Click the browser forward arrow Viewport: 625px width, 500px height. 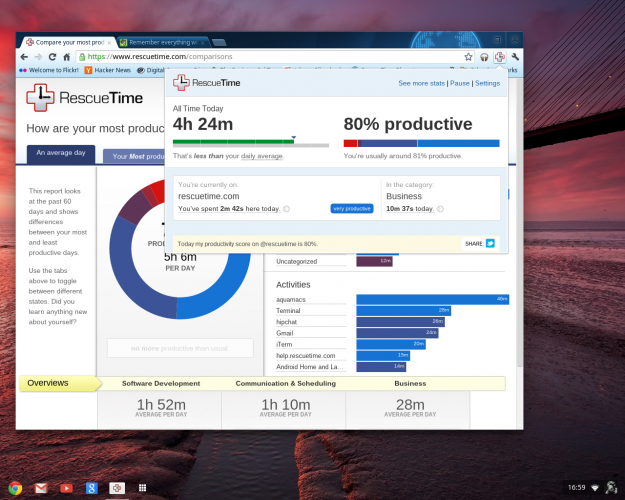38,57
